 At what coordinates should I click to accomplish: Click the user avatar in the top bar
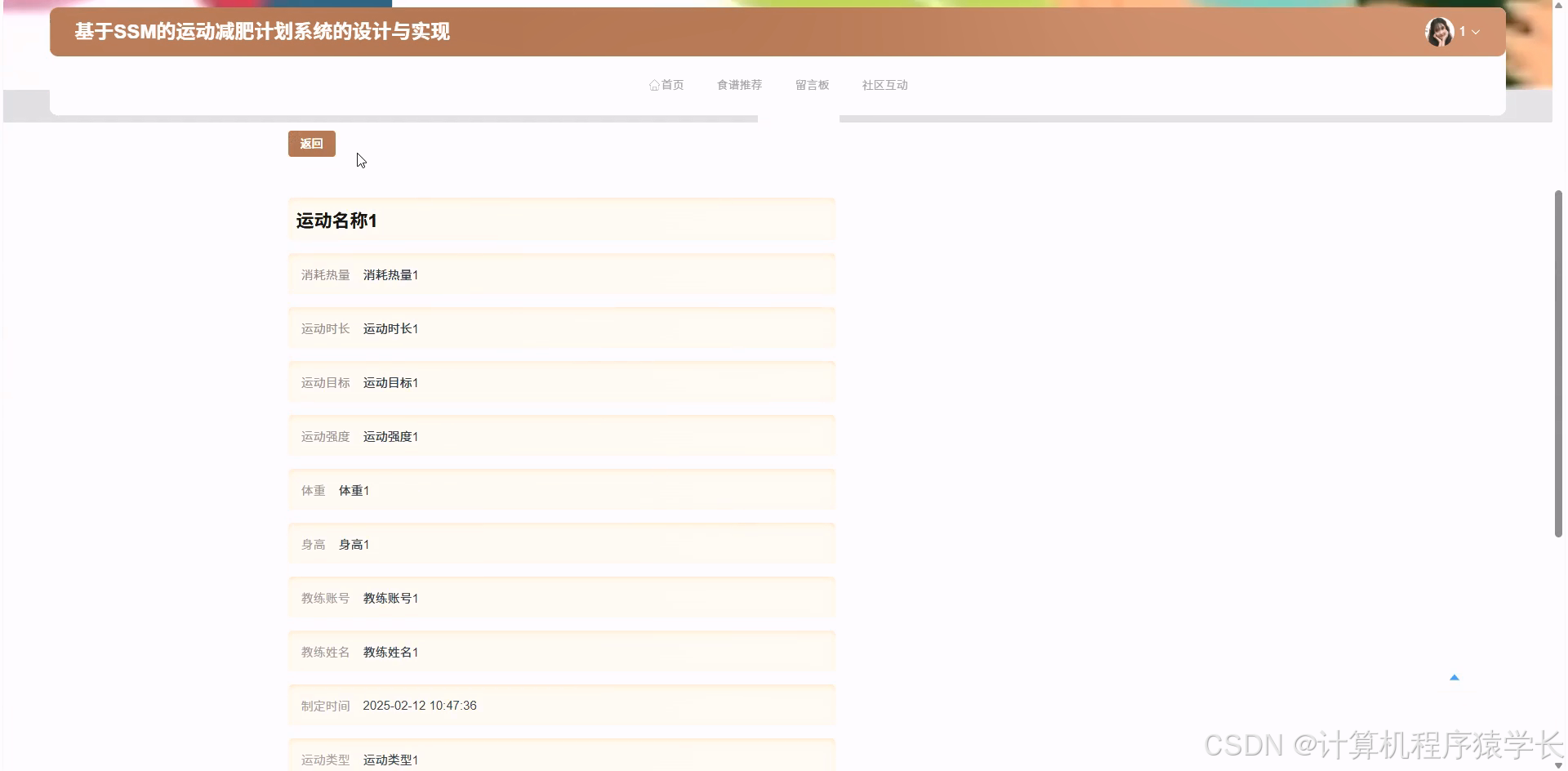pos(1439,32)
